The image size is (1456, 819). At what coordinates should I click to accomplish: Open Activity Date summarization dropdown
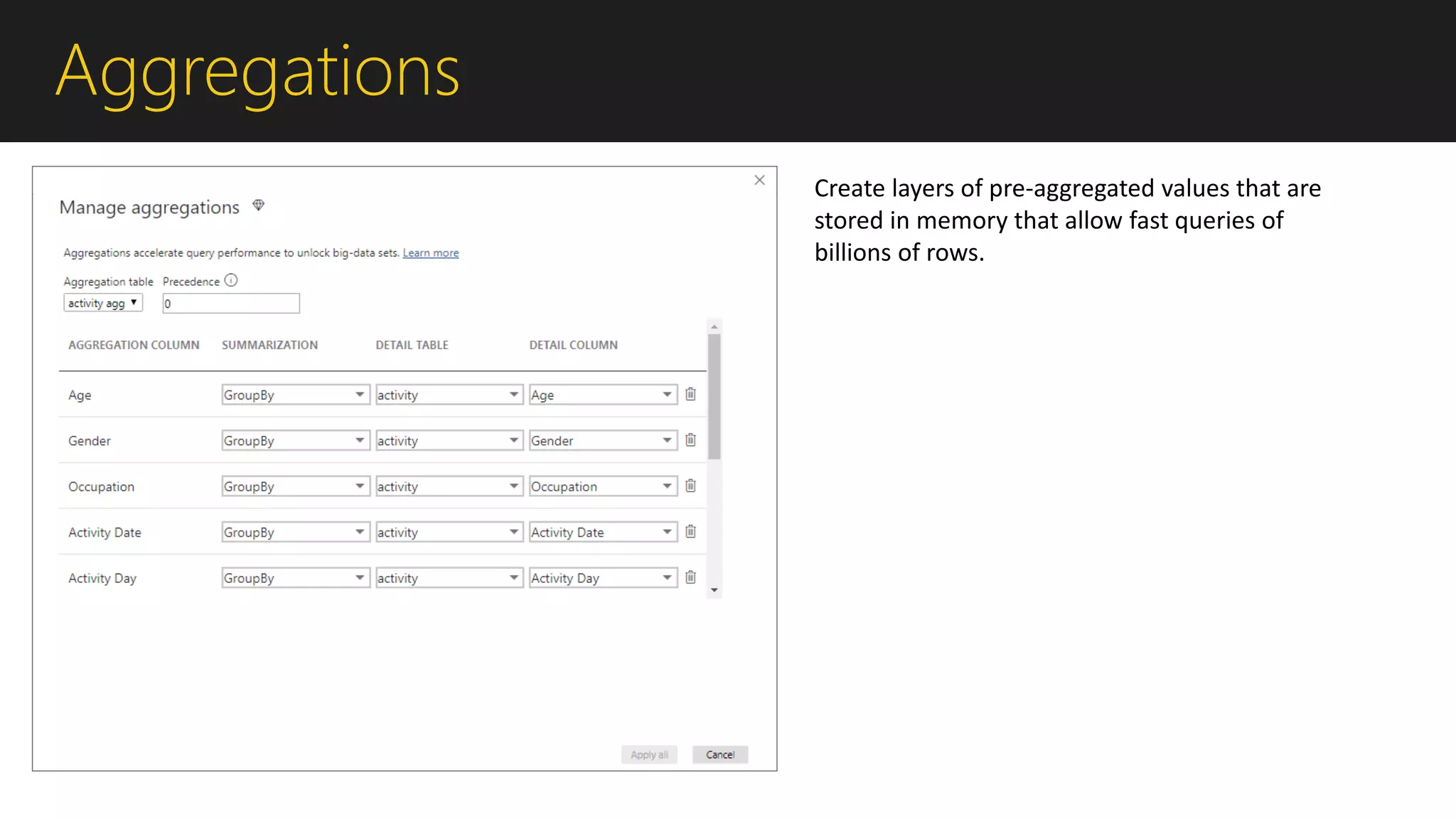296,532
